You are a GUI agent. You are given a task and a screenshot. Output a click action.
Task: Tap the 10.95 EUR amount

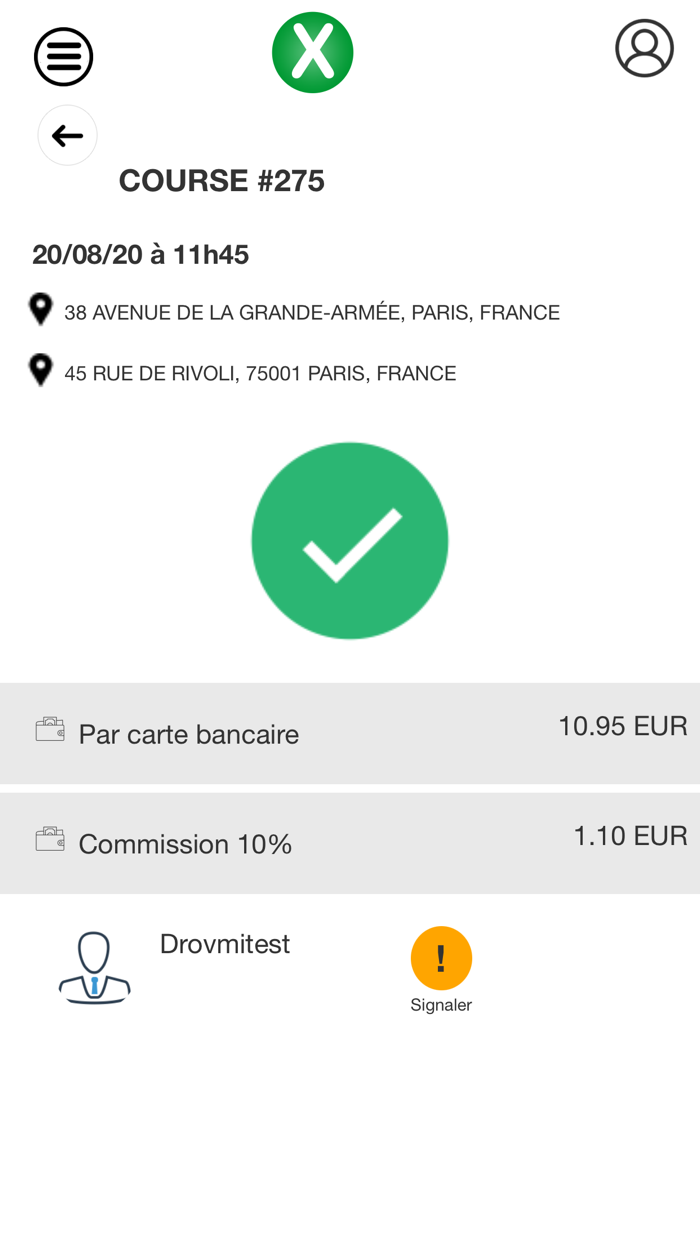[x=622, y=726]
